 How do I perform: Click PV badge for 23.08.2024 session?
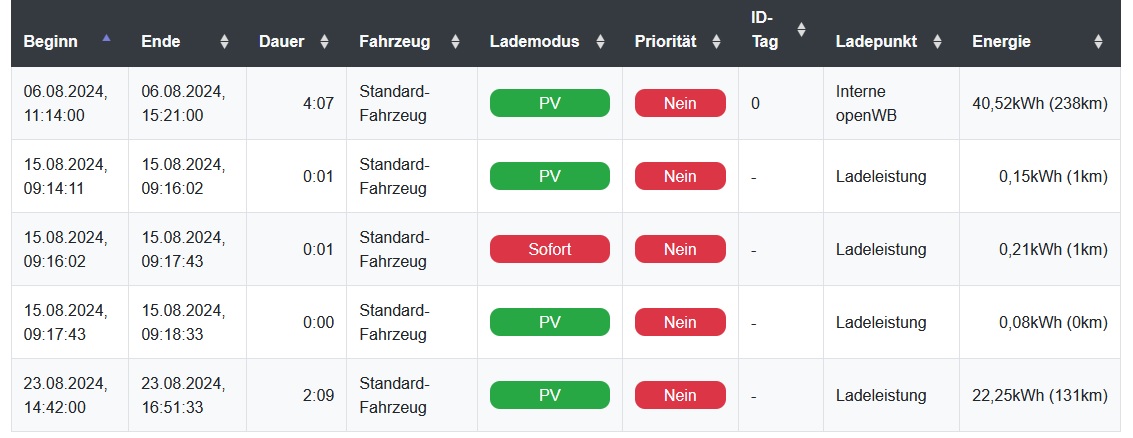(549, 395)
